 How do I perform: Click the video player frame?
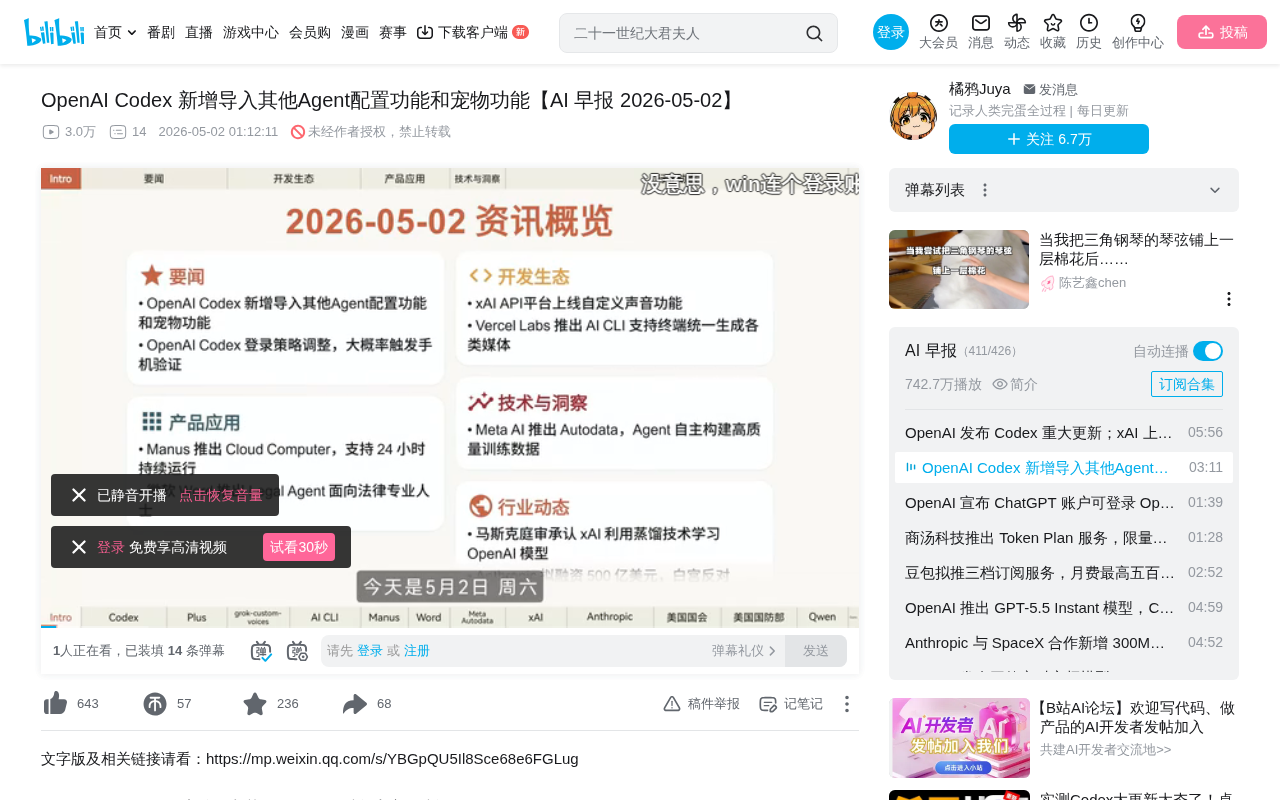[450, 397]
